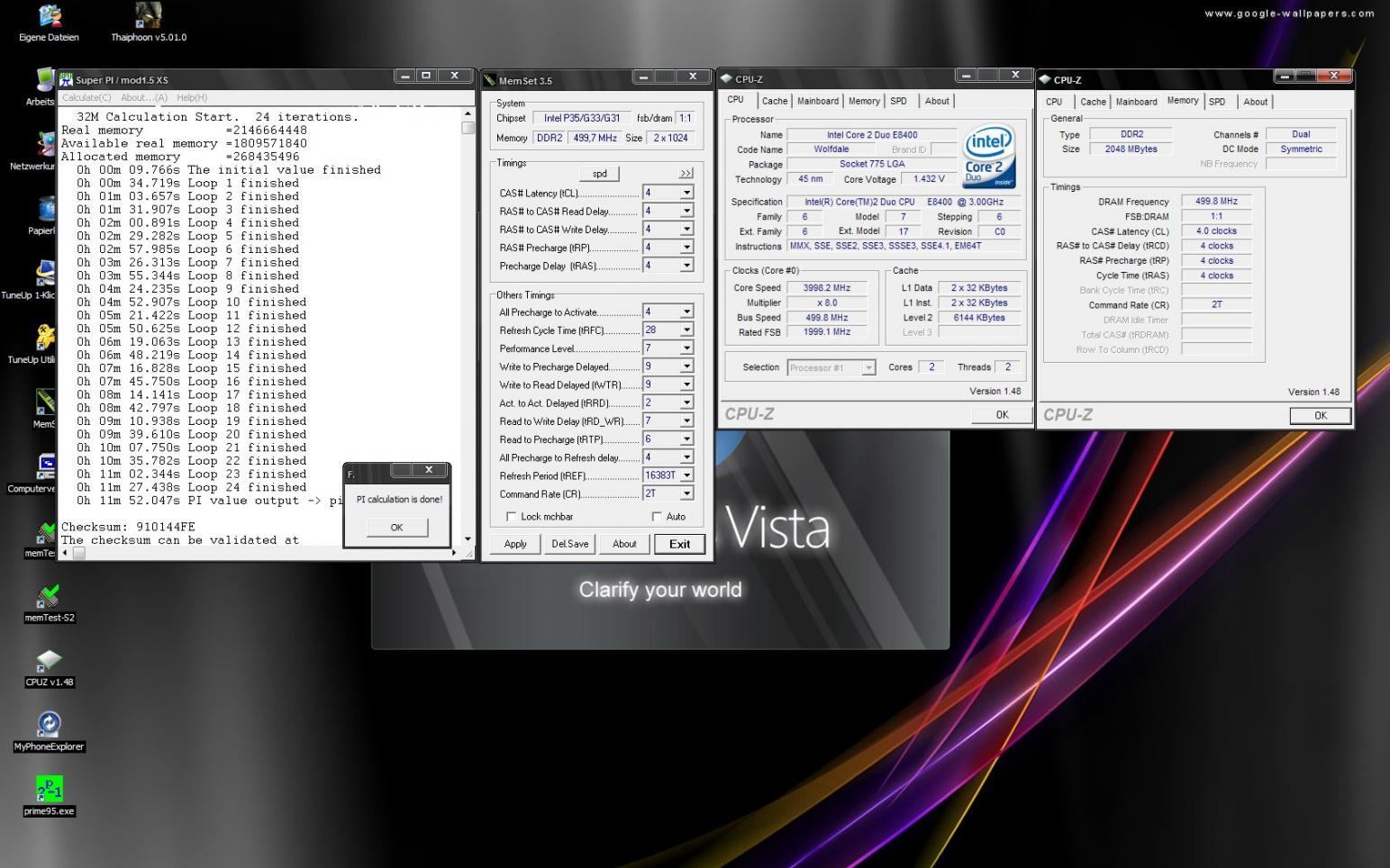Click Super PI vertical scrollbar up arrow
This screenshot has height=868, width=1390.
(468, 113)
